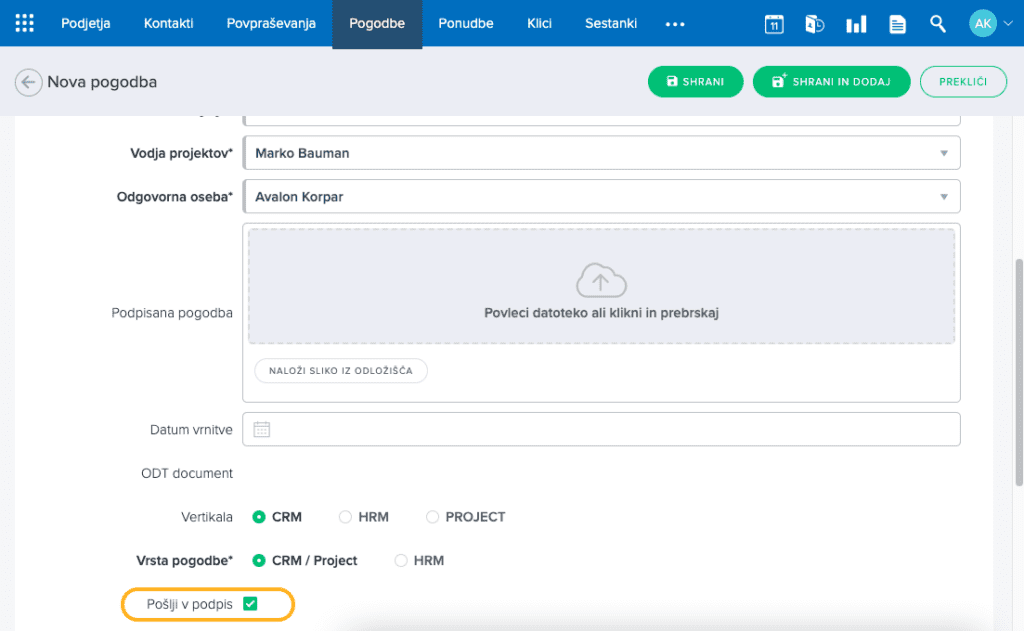
Task: Click the search magnifier icon
Action: tap(938, 24)
